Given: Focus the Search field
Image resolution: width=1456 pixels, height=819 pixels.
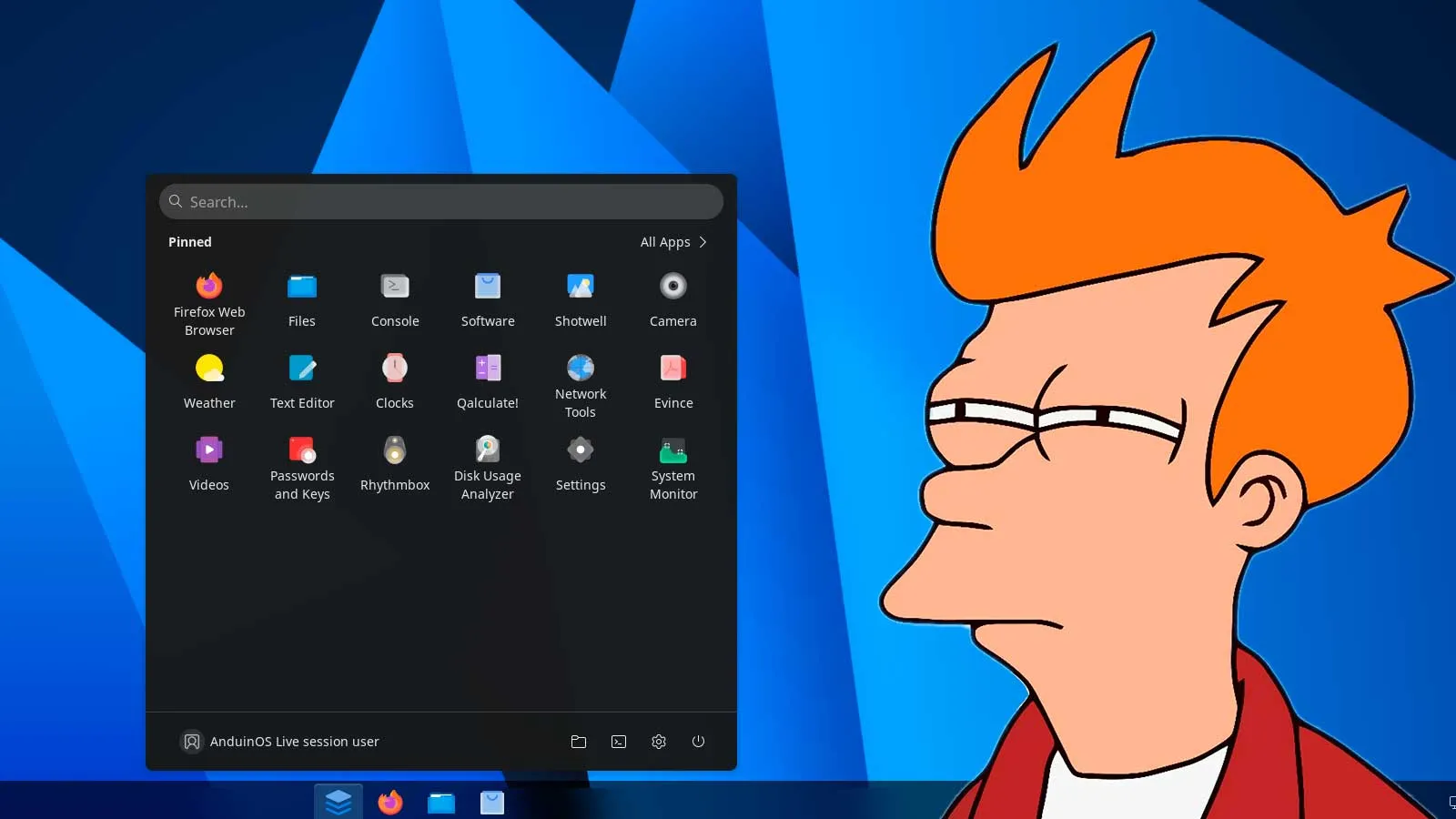Looking at the screenshot, I should [441, 202].
